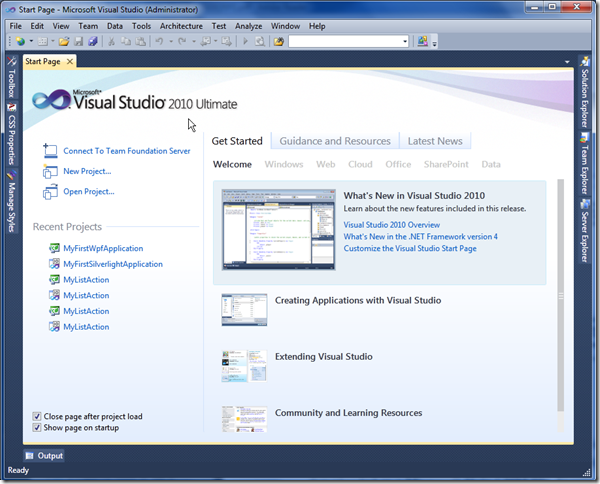
Task: Select the SharePoint sub-tab
Action: click(x=446, y=165)
